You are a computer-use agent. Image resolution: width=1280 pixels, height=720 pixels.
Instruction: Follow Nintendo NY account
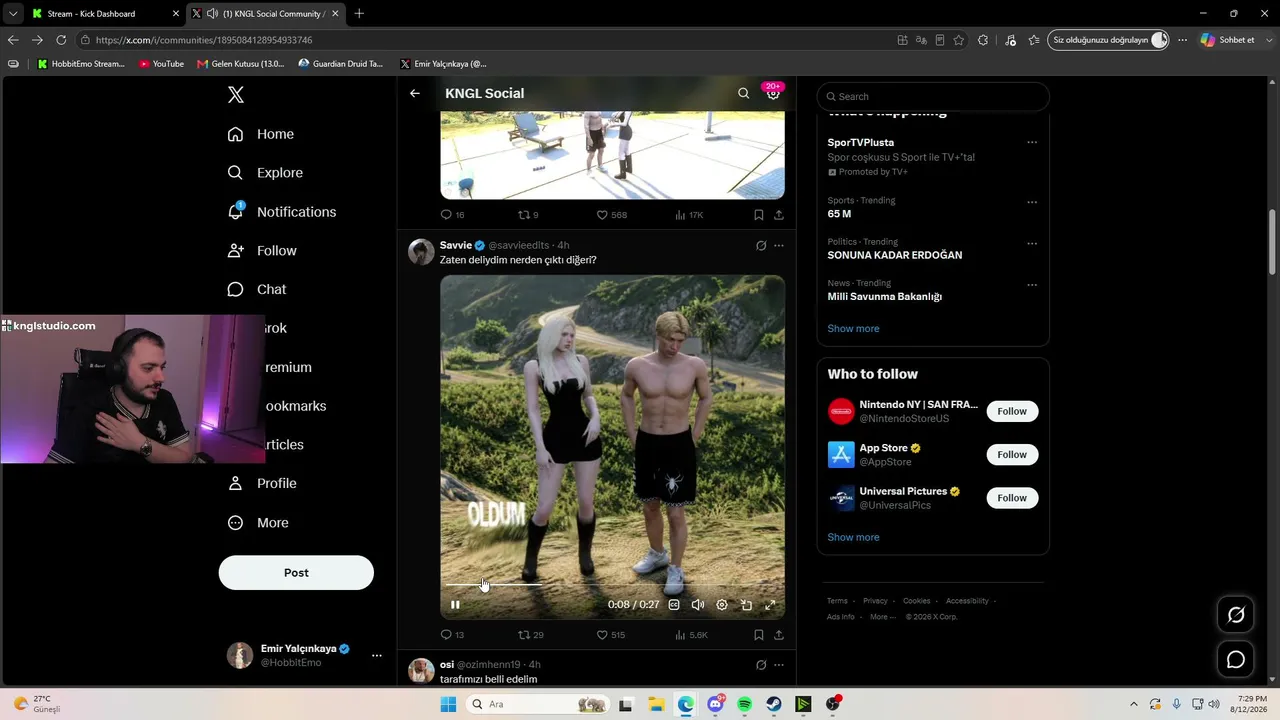[1012, 411]
